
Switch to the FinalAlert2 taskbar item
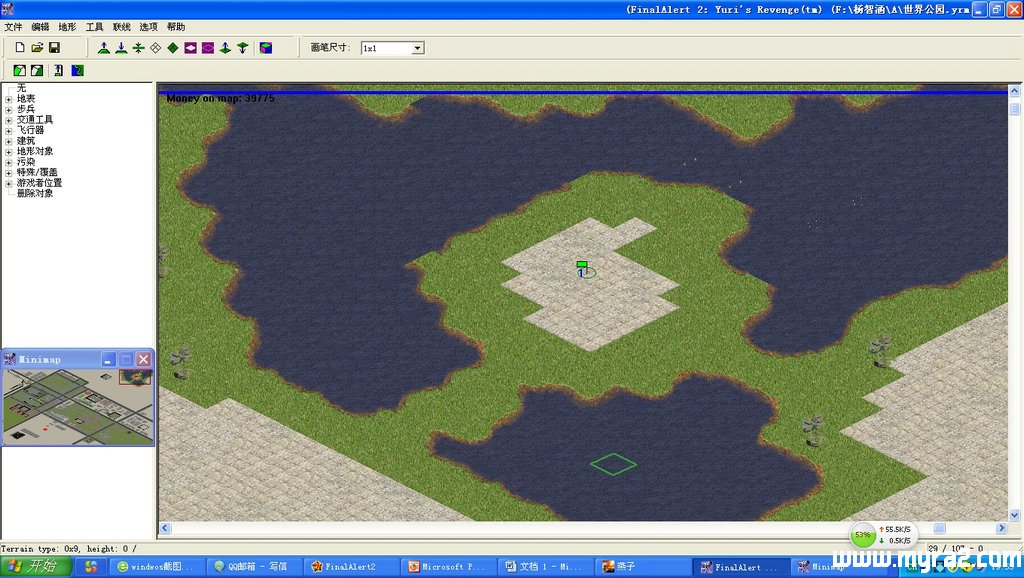click(351, 566)
